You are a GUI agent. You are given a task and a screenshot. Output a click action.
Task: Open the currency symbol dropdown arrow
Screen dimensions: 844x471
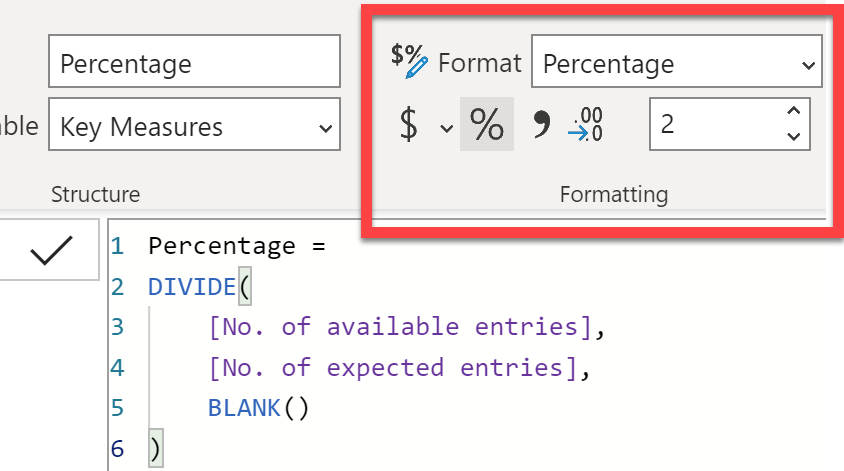tap(446, 128)
